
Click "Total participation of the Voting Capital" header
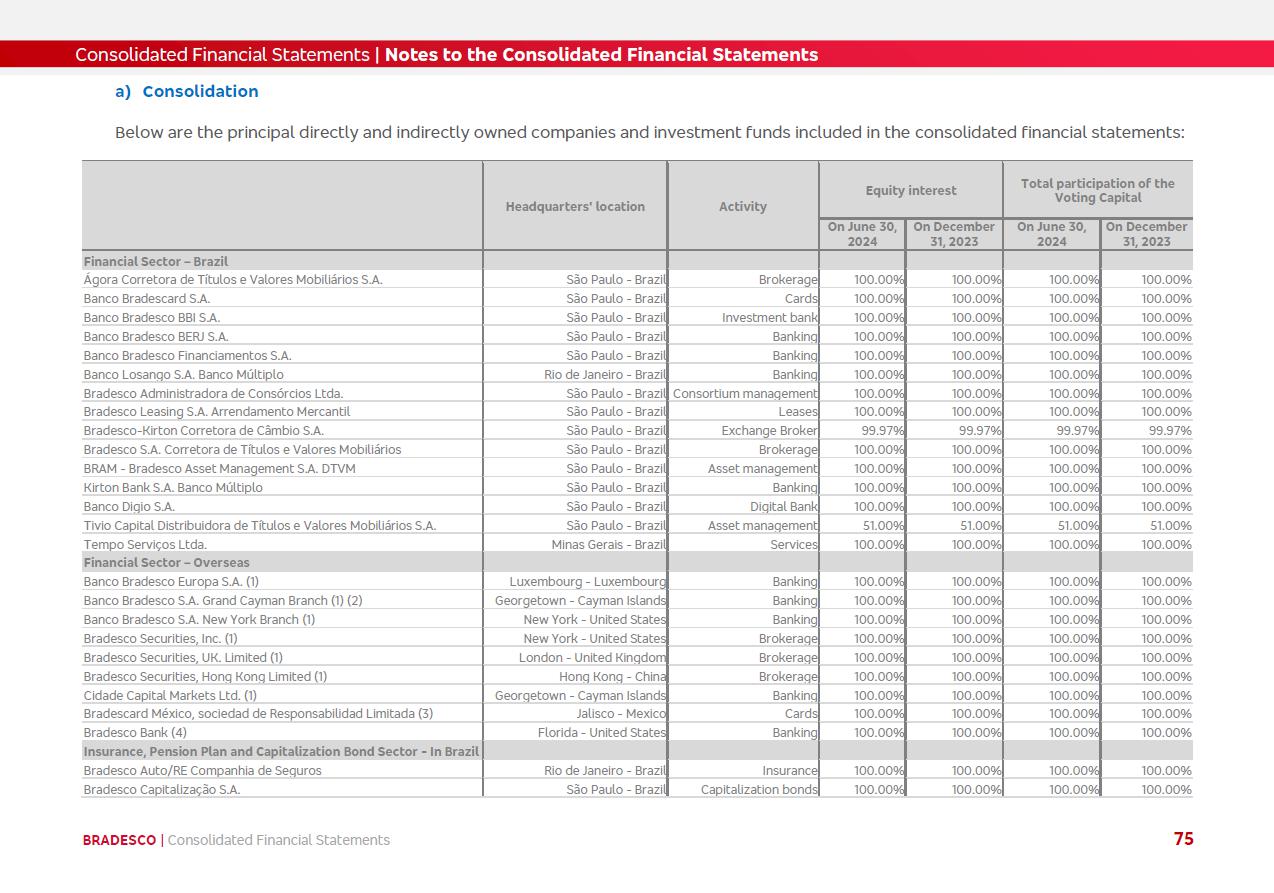click(x=1097, y=191)
